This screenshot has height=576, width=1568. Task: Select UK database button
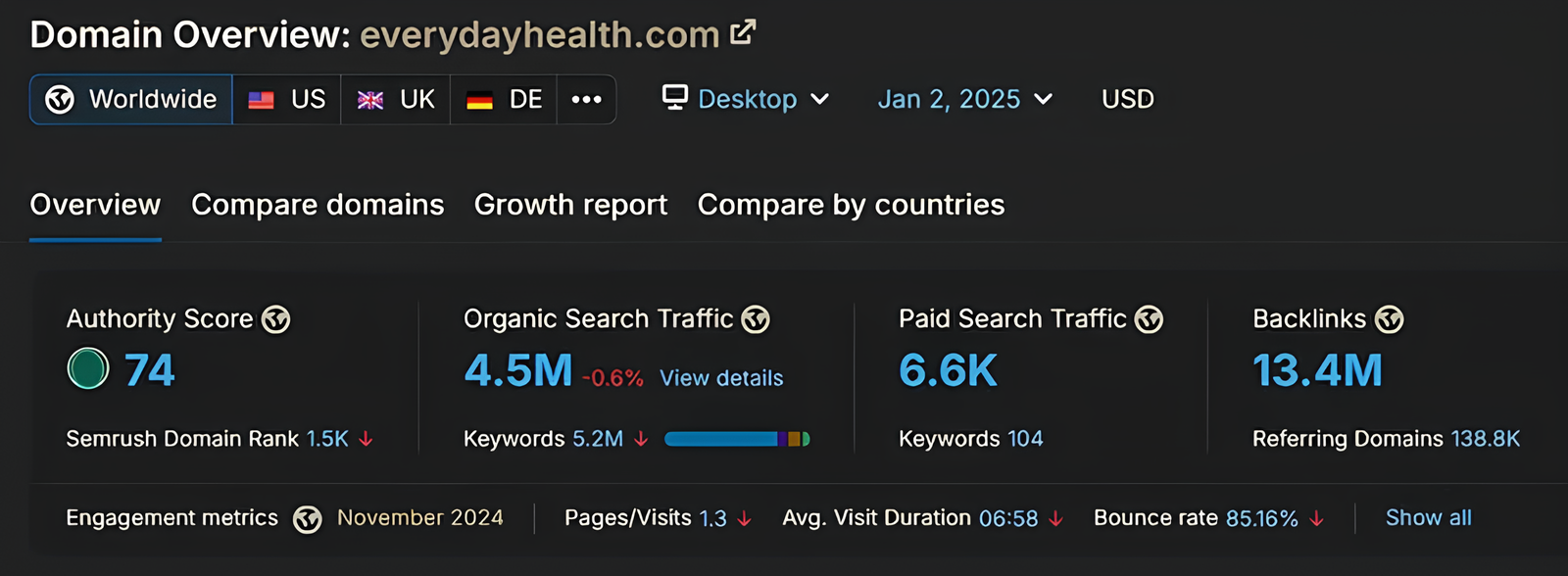pyautogui.click(x=396, y=99)
